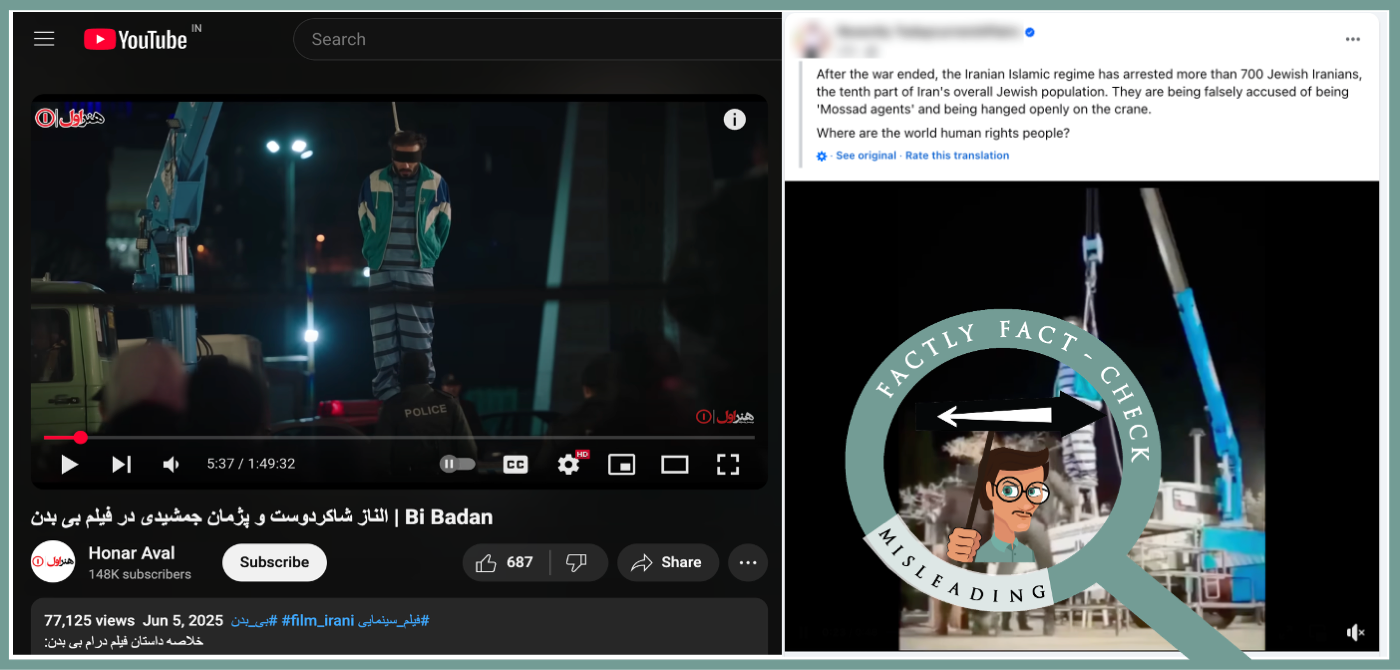The height and width of the screenshot is (670, 1400).
Task: Activate the Miniplayer
Action: pyautogui.click(x=621, y=464)
